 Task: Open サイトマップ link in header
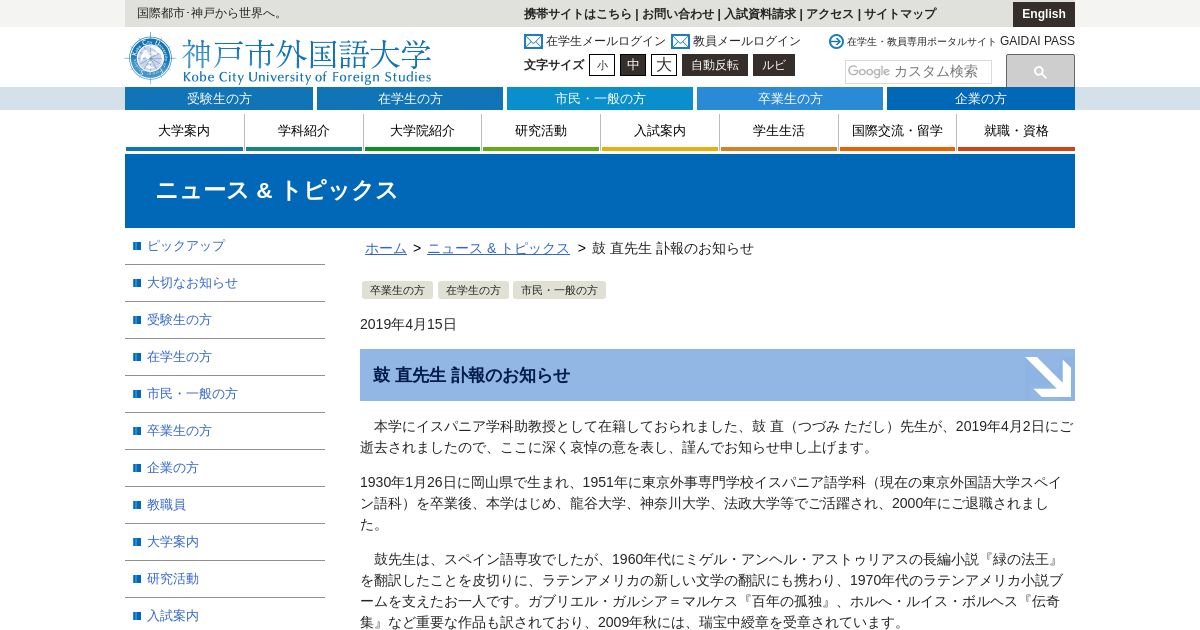(x=900, y=14)
